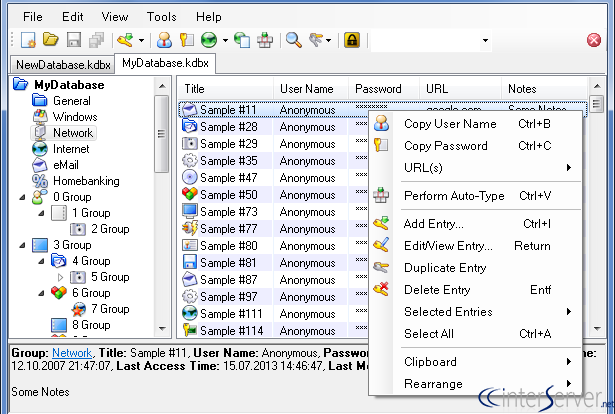615x414 pixels.
Task: Choose Delete Entry in context menu
Action: click(475, 290)
